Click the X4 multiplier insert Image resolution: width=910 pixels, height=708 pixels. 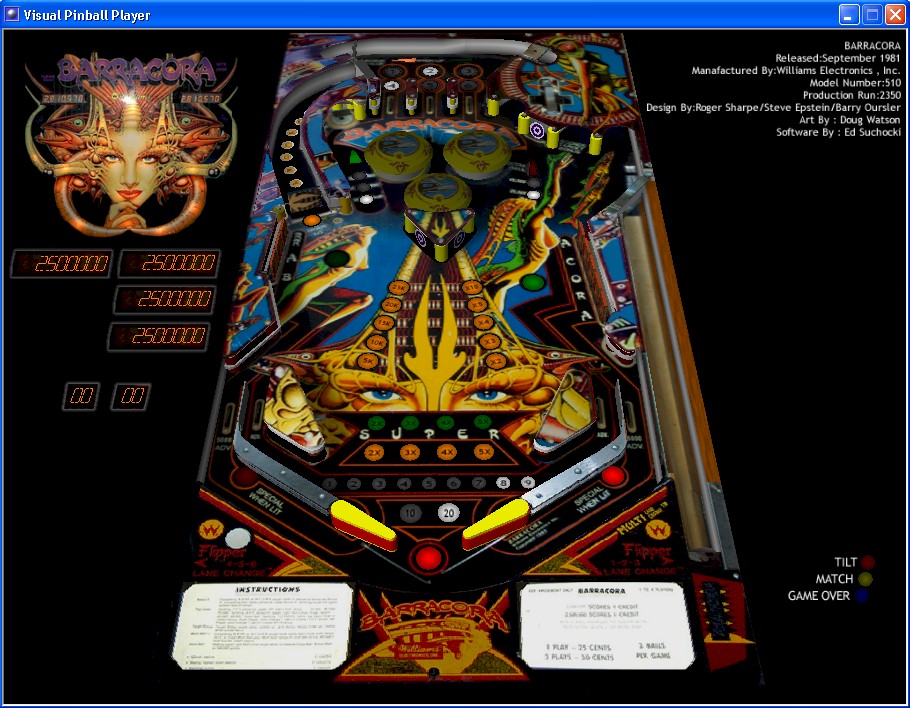[x=483, y=322]
